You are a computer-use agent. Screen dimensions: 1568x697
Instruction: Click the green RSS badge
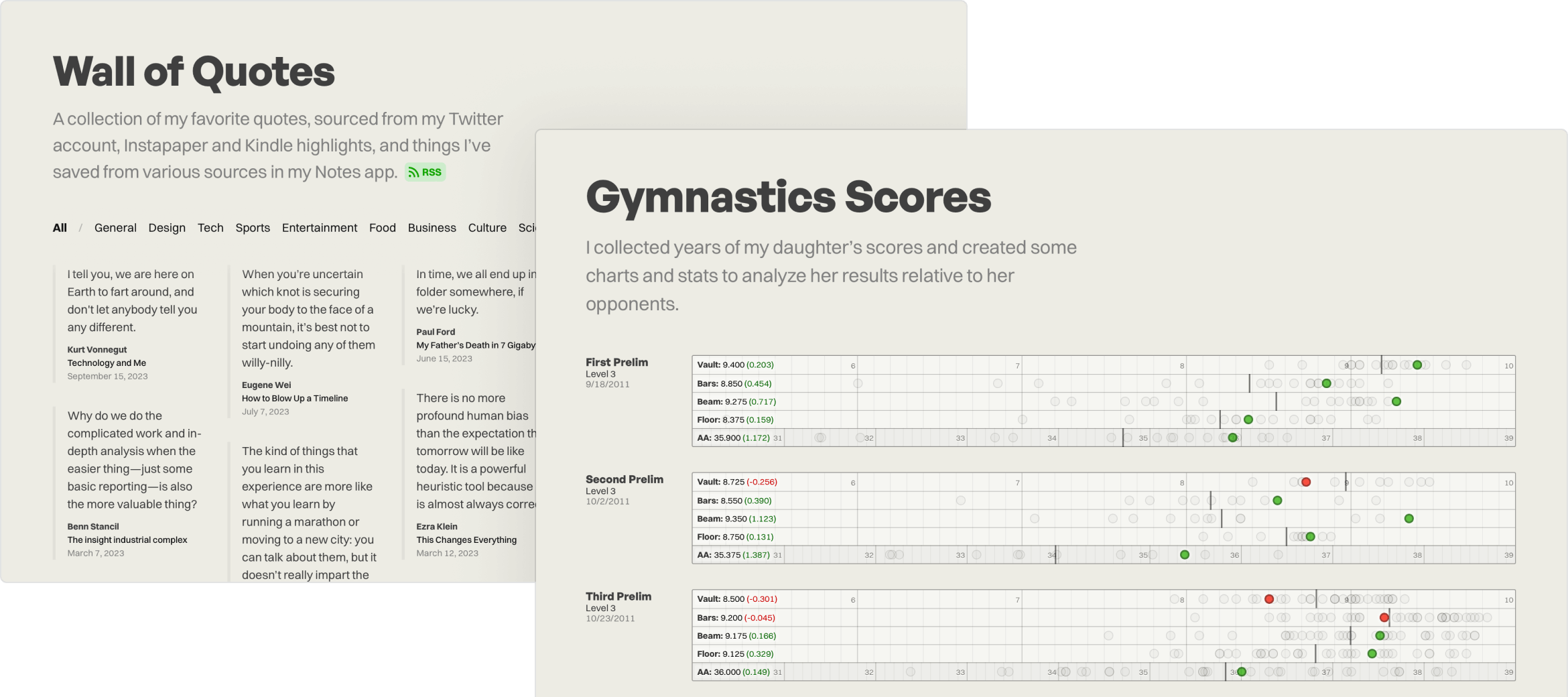[425, 172]
